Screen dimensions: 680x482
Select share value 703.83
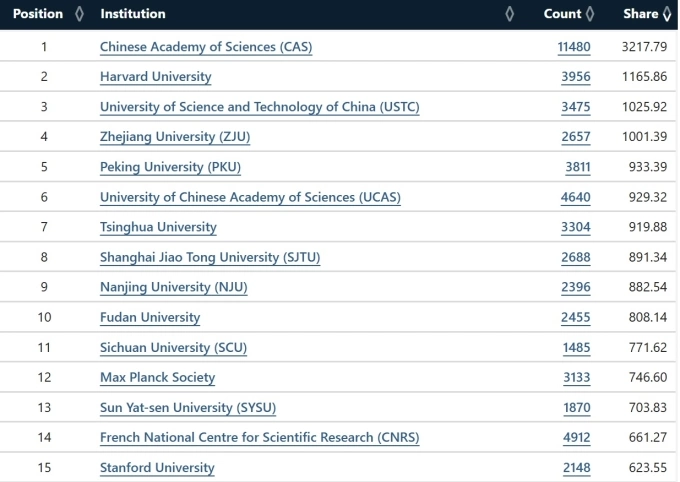(648, 408)
